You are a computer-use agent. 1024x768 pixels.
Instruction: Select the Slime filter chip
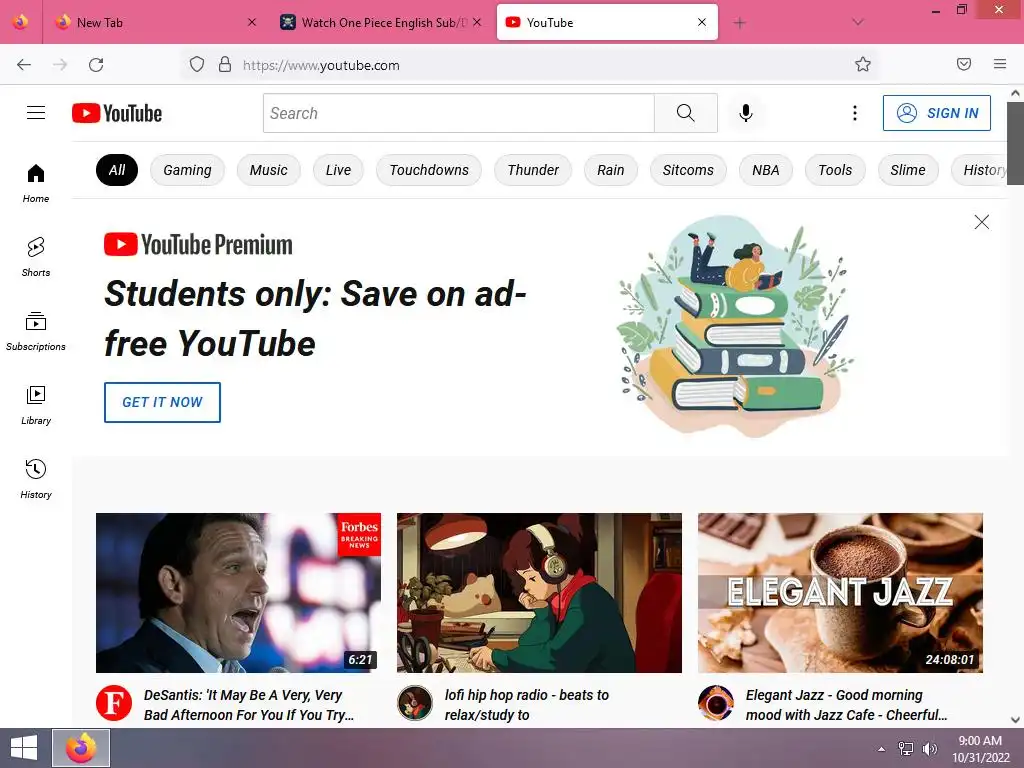908,170
